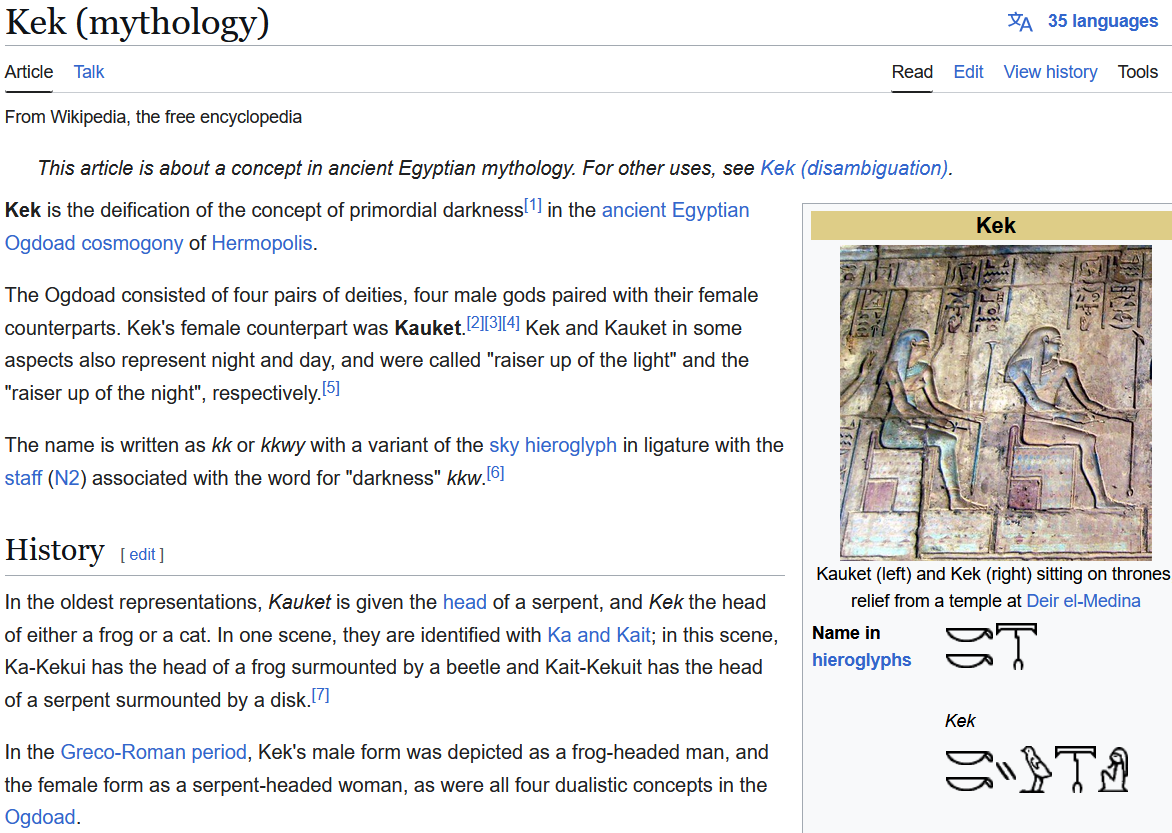Open citation reference [3]

[x=493, y=323]
